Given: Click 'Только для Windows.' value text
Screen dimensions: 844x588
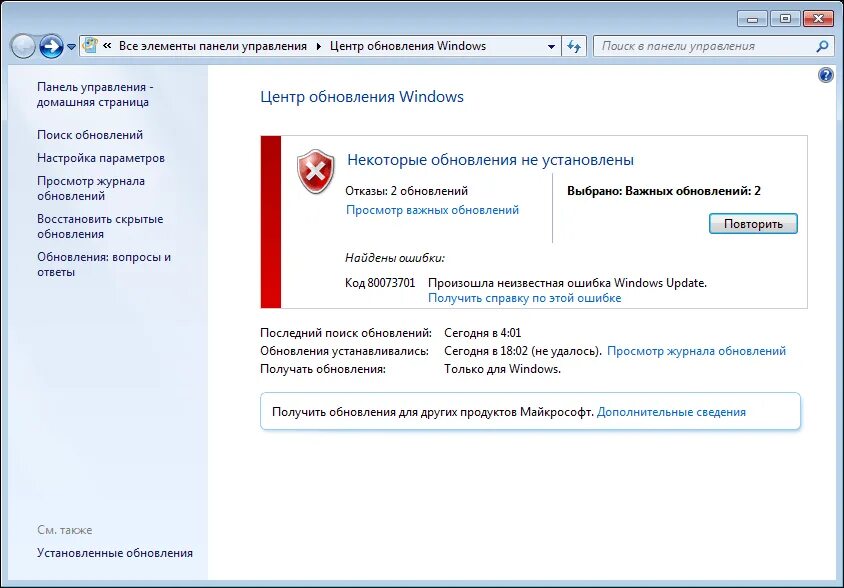Looking at the screenshot, I should click(x=502, y=369).
